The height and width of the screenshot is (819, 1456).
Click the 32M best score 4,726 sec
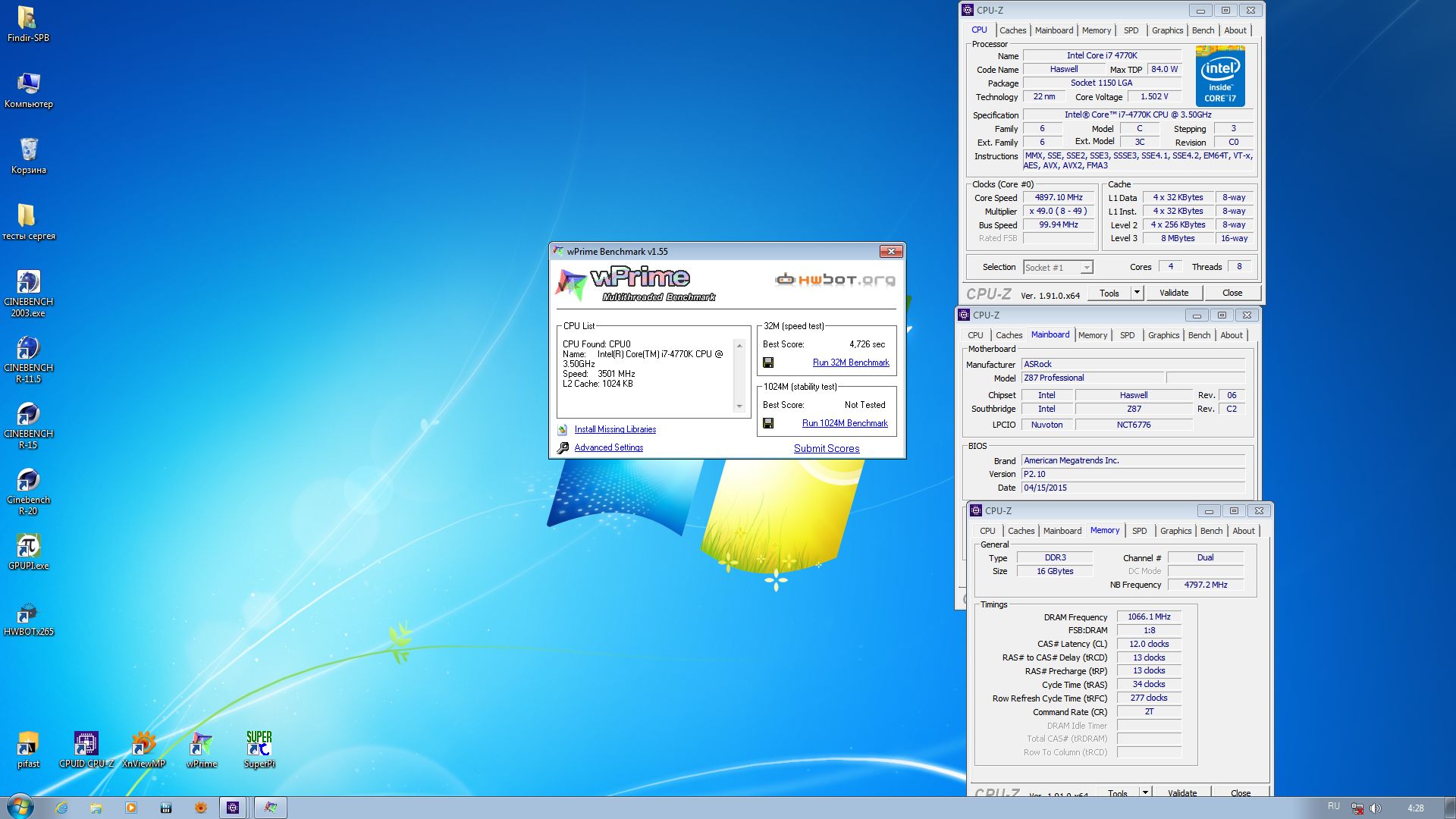867,344
